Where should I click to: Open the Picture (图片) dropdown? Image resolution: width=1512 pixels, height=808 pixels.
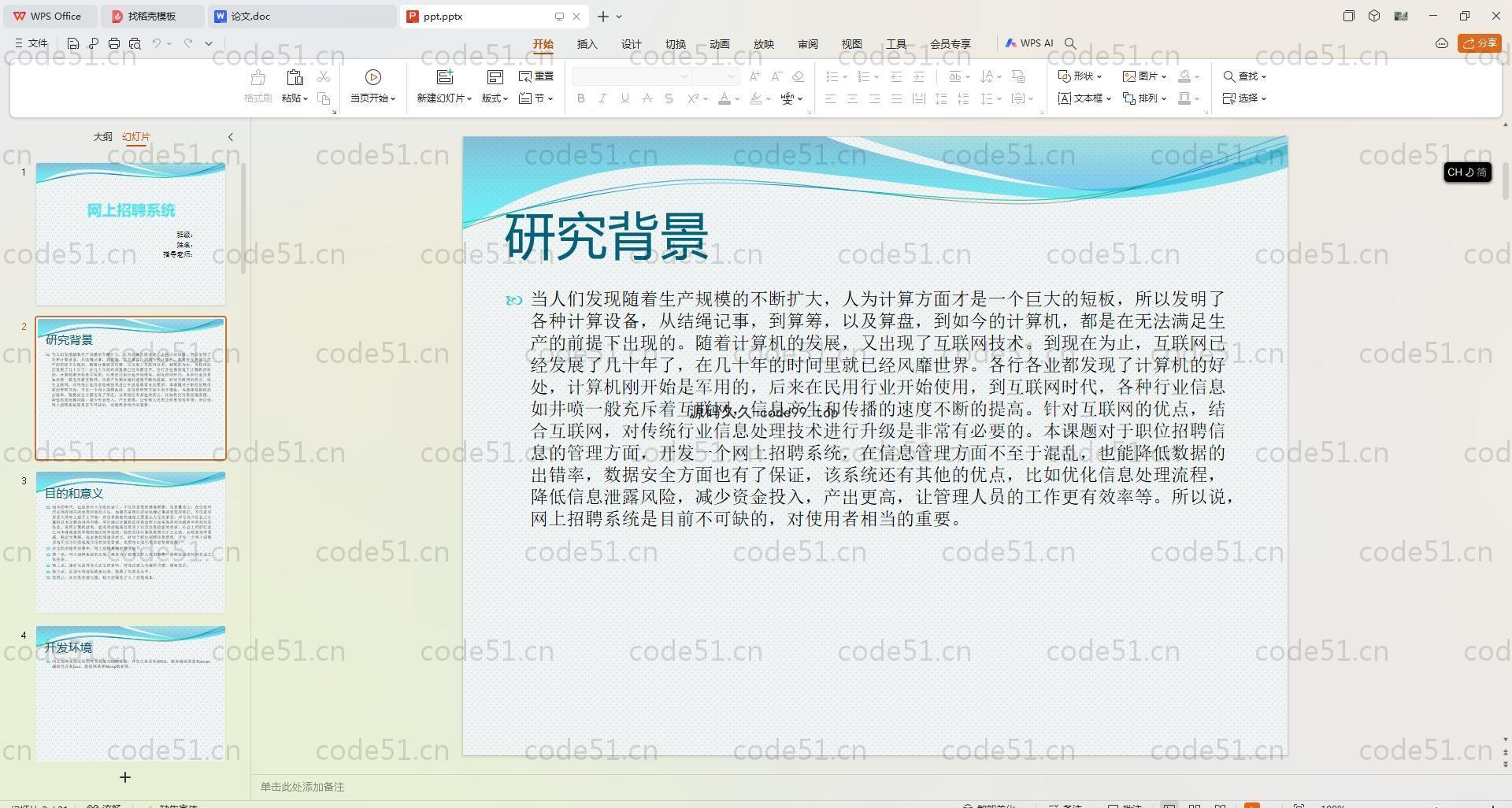tap(1144, 76)
